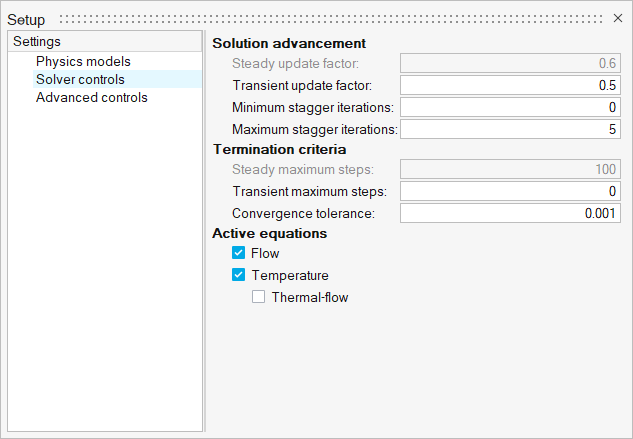The height and width of the screenshot is (439, 633).
Task: Click the Termination criteria section heading
Action: click(x=280, y=149)
